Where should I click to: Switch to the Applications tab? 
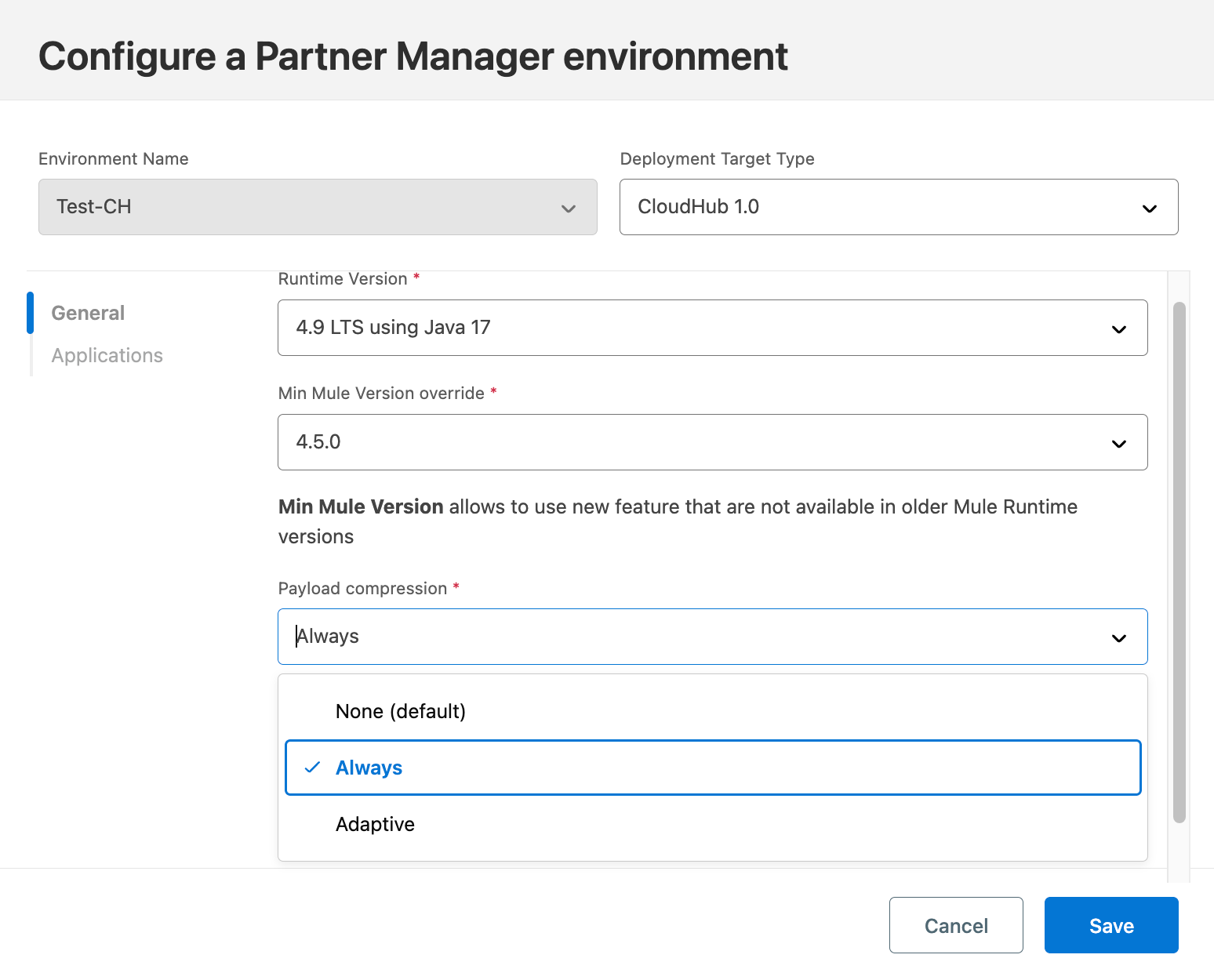(107, 355)
